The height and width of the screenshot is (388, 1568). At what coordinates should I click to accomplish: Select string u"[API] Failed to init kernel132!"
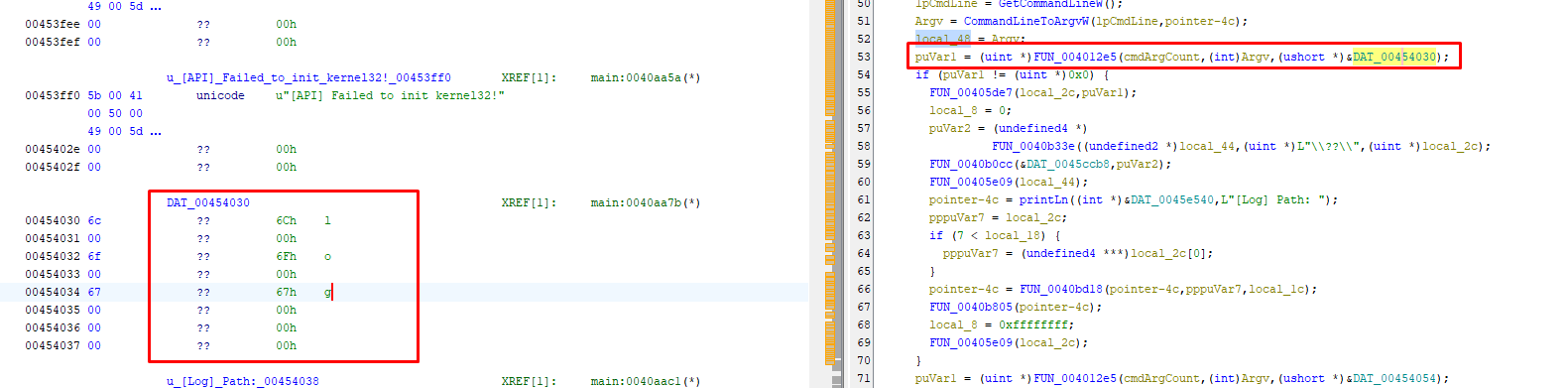click(390, 95)
